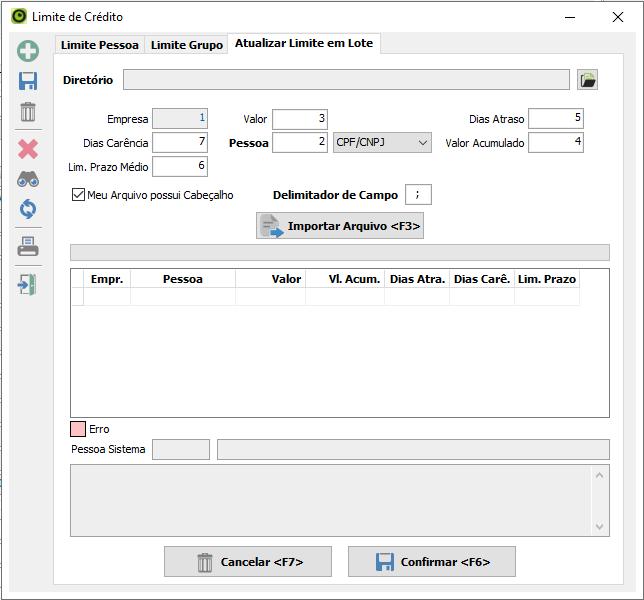Click the trash can delete icon in sidebar
The height and width of the screenshot is (600, 644).
point(28,112)
